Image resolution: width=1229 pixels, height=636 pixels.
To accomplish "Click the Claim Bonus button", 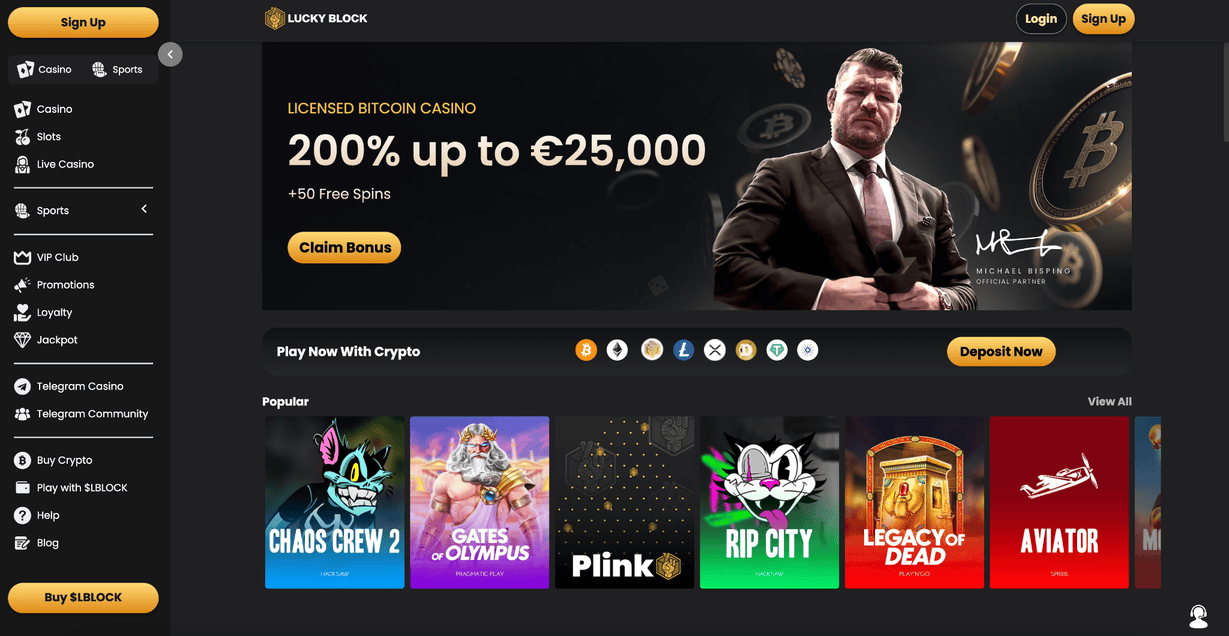I will pos(344,247).
